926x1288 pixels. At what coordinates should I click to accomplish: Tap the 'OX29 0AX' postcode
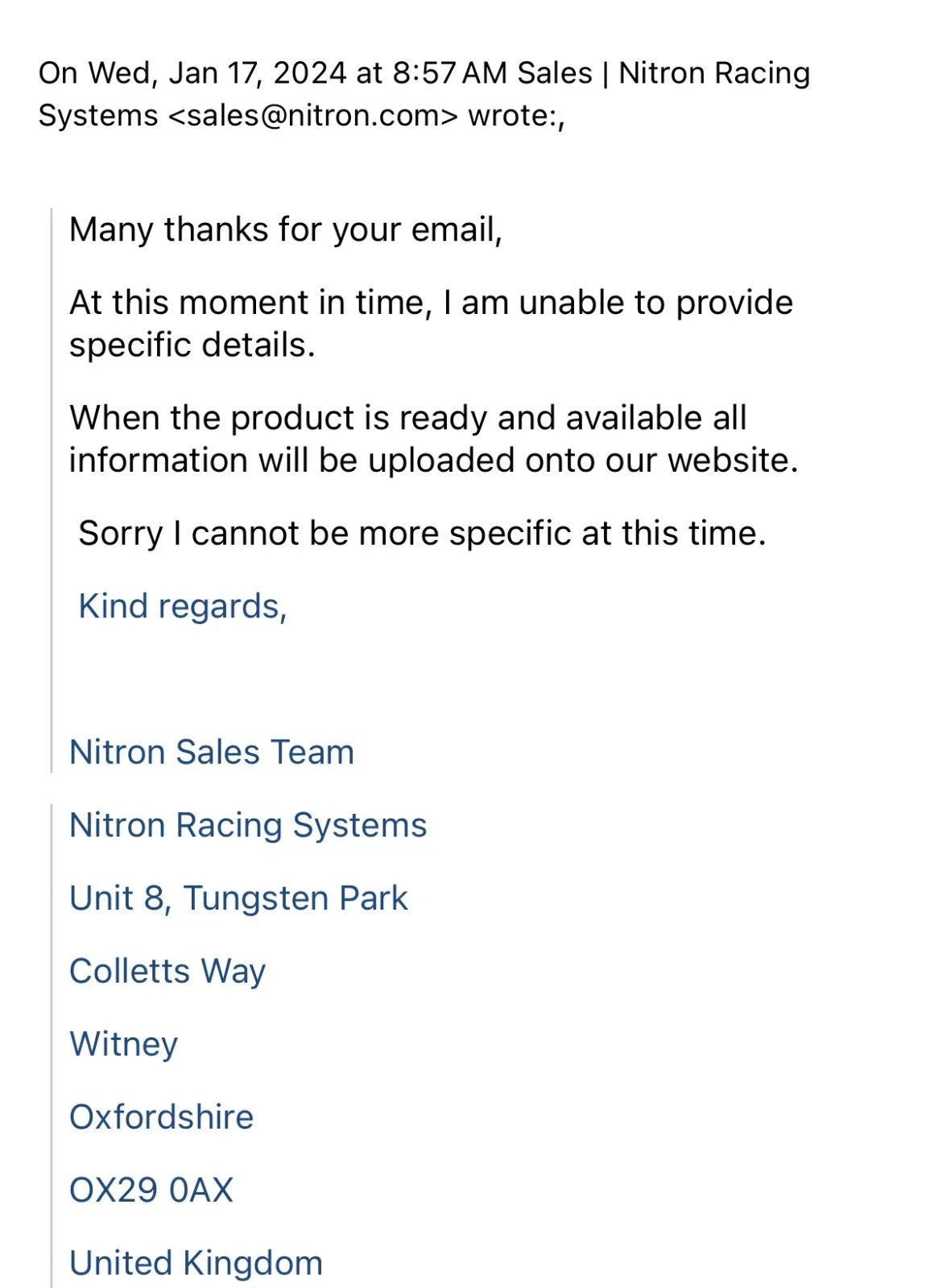tap(151, 1190)
